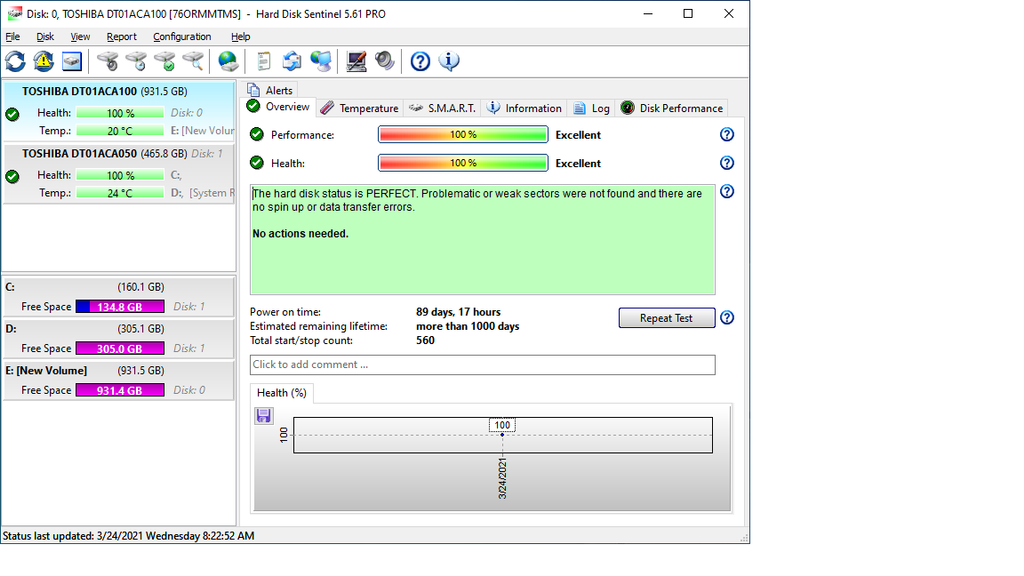Screen dimensions: 1024x576
Task: Select the TOSHIBA DT01ACA100 disk entry
Action: coord(119,110)
